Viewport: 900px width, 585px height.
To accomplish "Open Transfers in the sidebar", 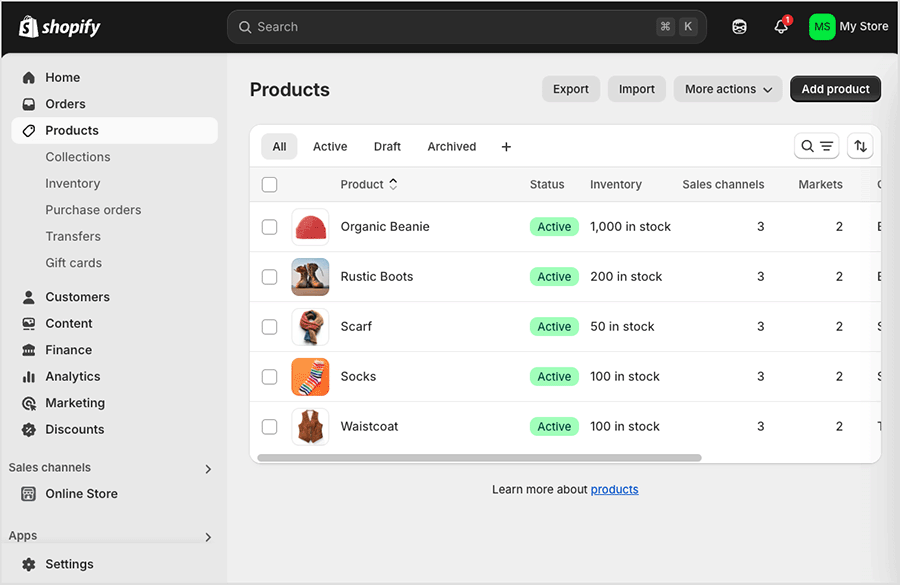I will (73, 236).
